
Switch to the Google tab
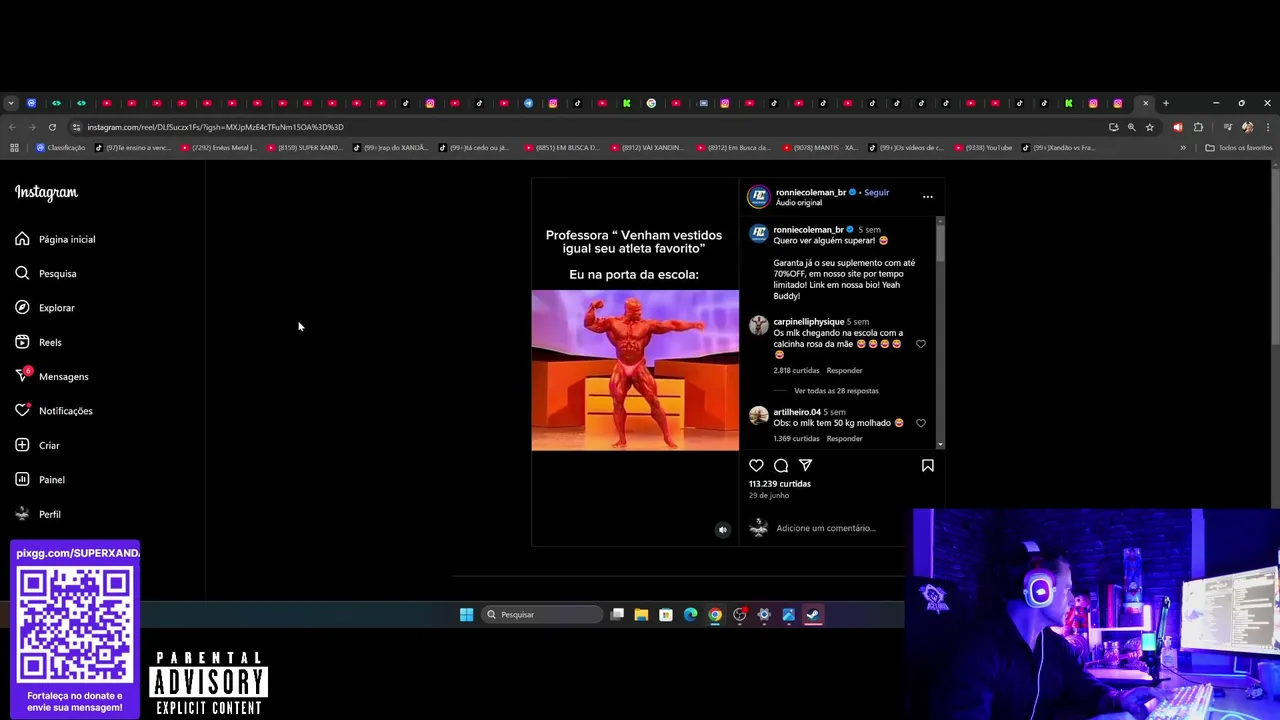tap(651, 103)
